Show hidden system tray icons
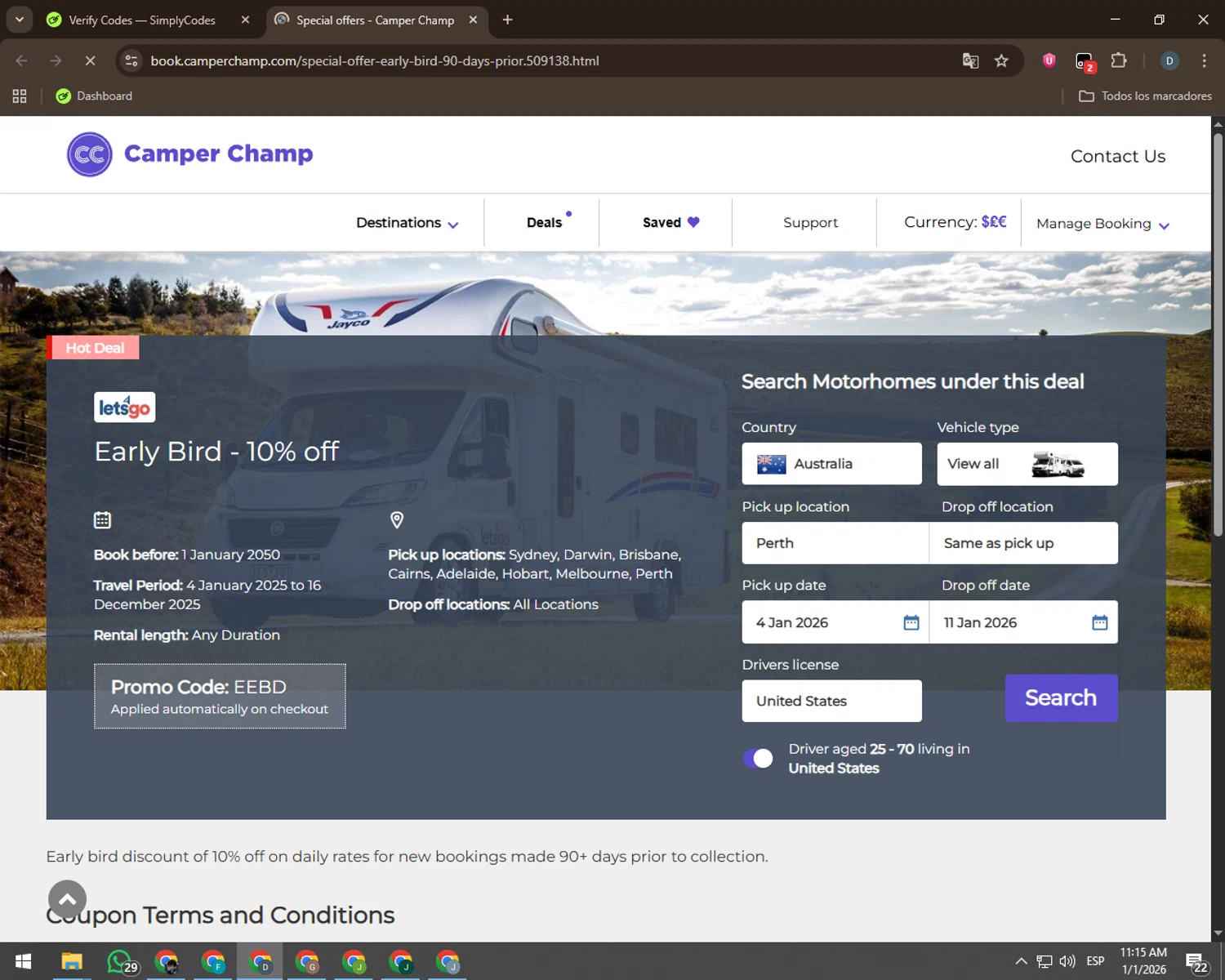The width and height of the screenshot is (1225, 980). pyautogui.click(x=1021, y=961)
